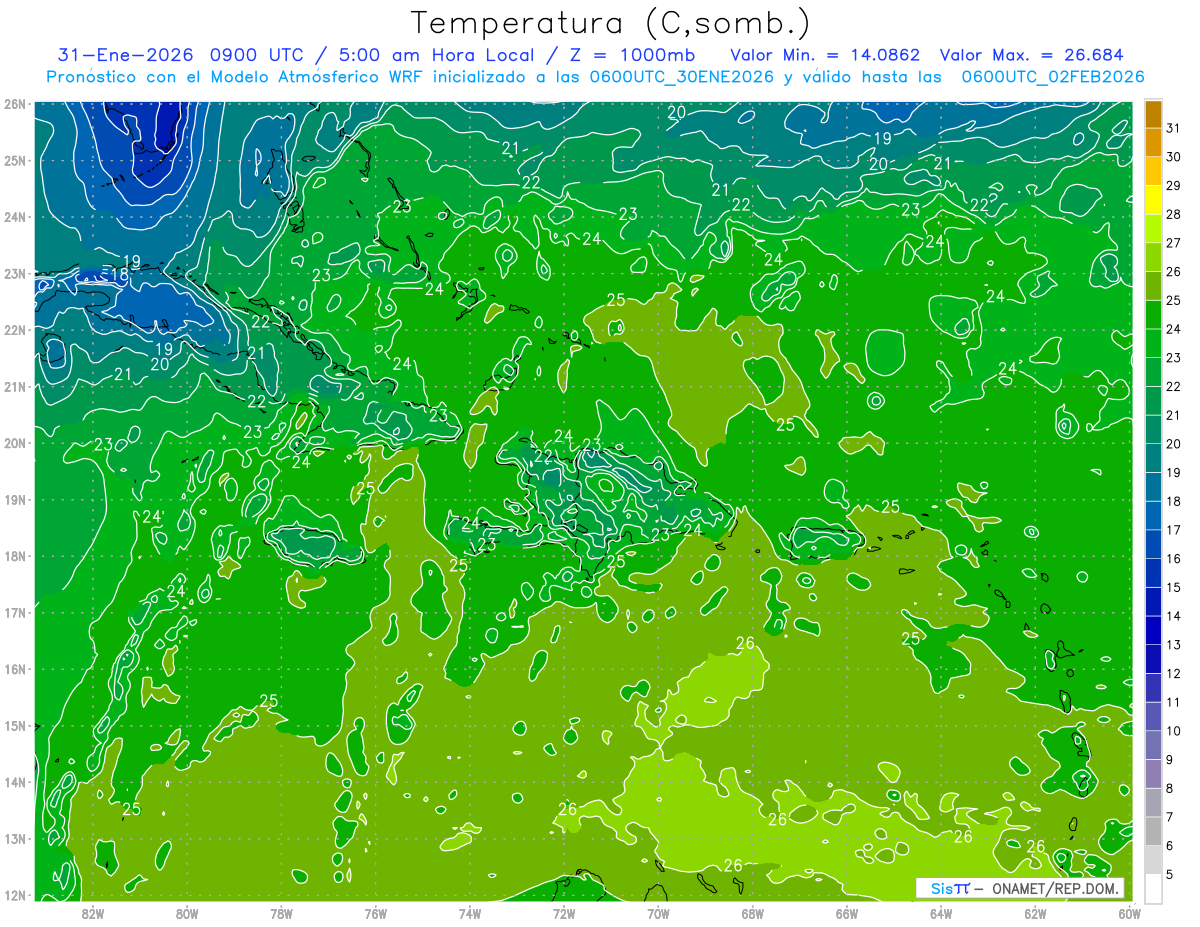
Task: Click the 8 label on the color legend
Action: 1171,788
